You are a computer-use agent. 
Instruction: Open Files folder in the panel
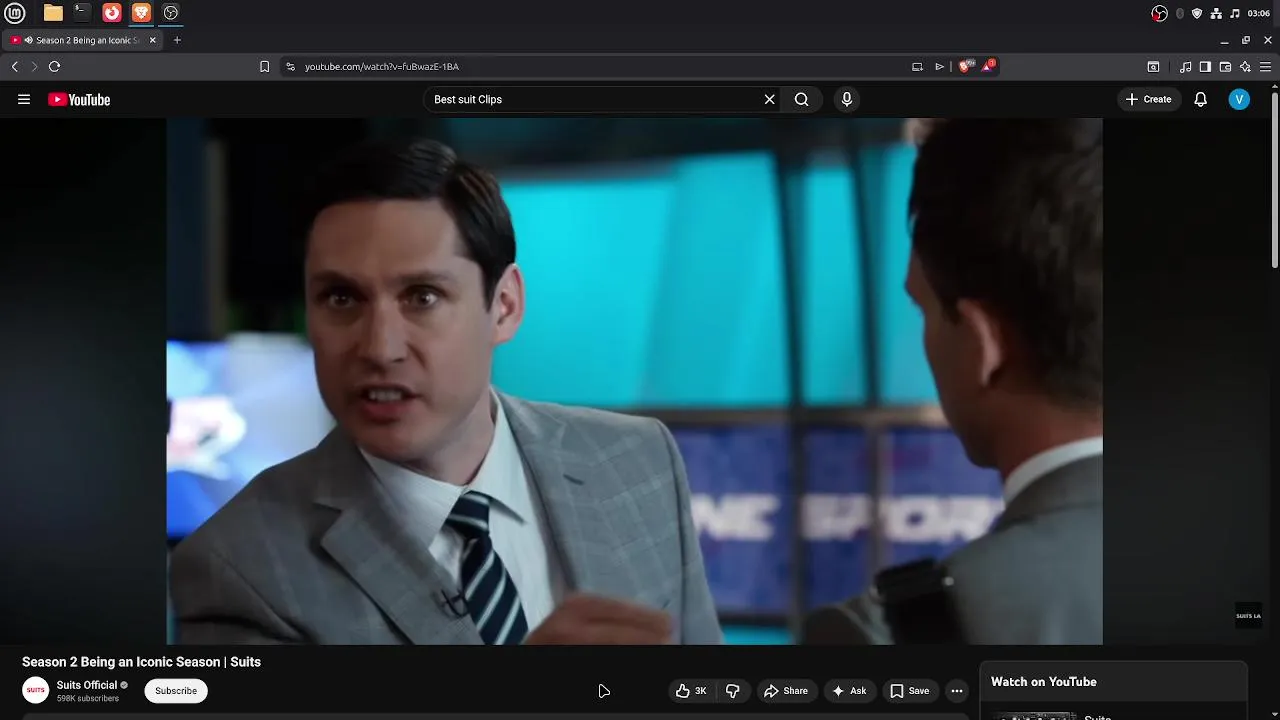tap(53, 13)
